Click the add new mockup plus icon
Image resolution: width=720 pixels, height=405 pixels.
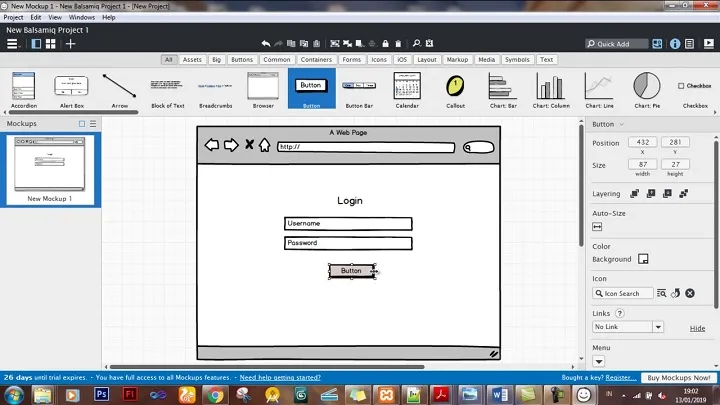click(70, 44)
